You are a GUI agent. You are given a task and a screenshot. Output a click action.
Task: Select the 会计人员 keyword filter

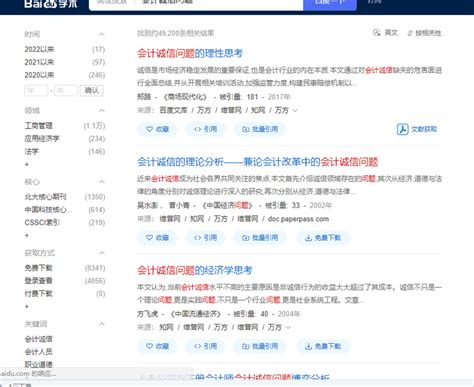click(38, 352)
